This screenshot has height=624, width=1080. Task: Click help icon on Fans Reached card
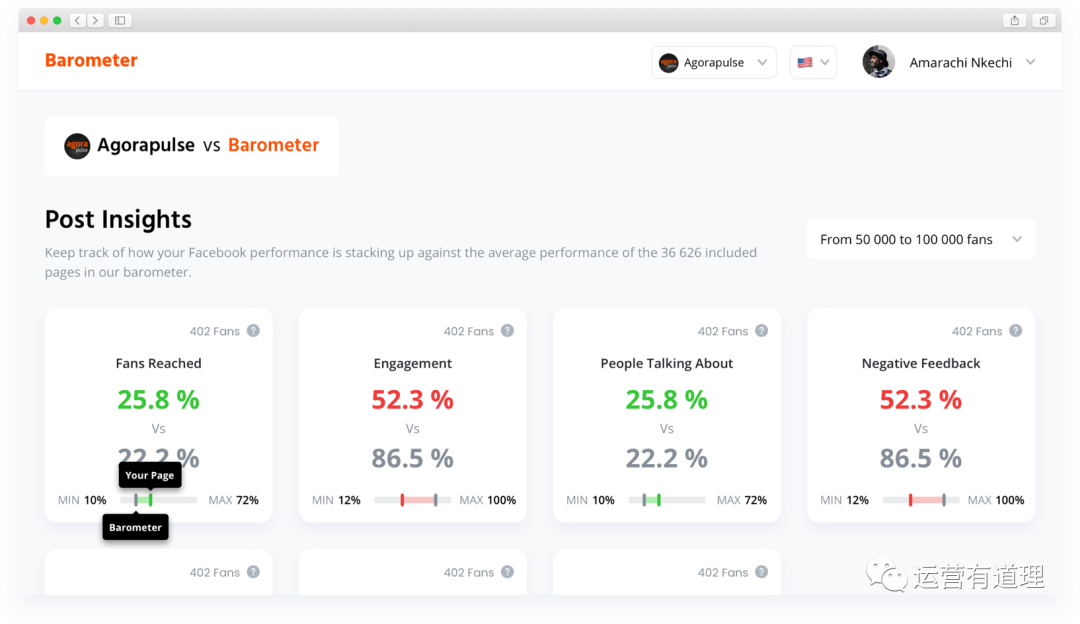[x=253, y=331]
